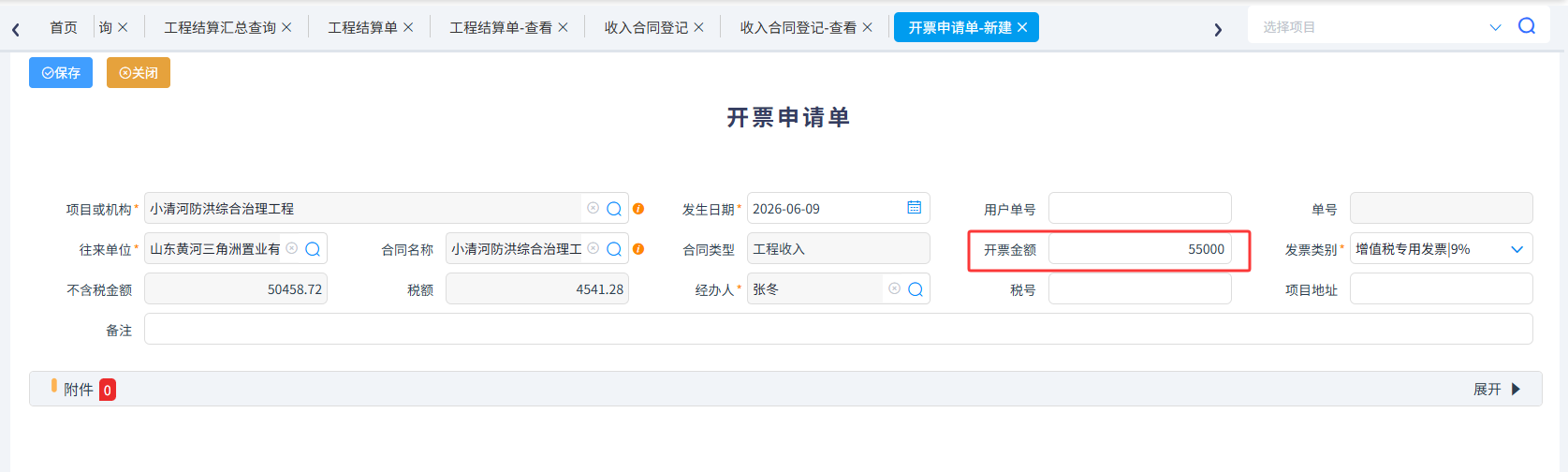This screenshot has width=1568, height=472.
Task: Click into the 用户单号 input field
Action: tap(1139, 208)
